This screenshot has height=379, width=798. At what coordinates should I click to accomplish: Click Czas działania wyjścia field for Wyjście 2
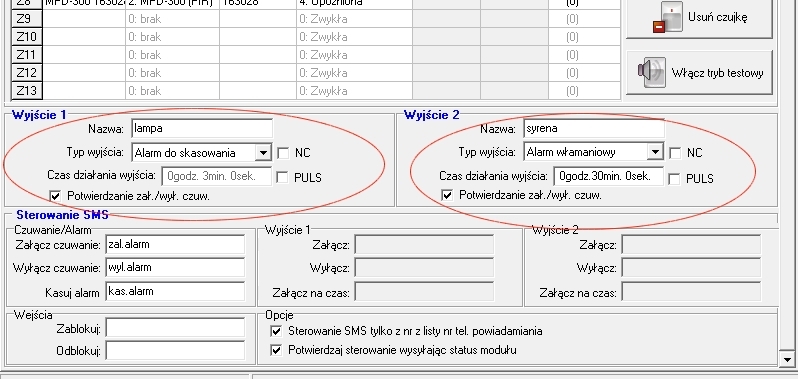click(609, 177)
